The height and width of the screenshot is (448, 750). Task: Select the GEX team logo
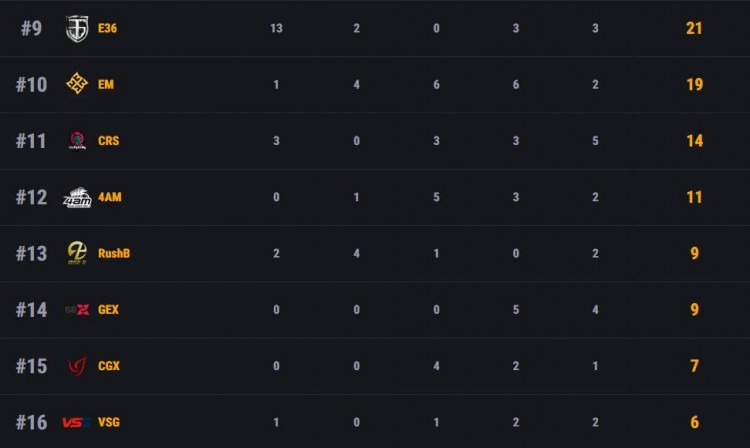point(77,310)
